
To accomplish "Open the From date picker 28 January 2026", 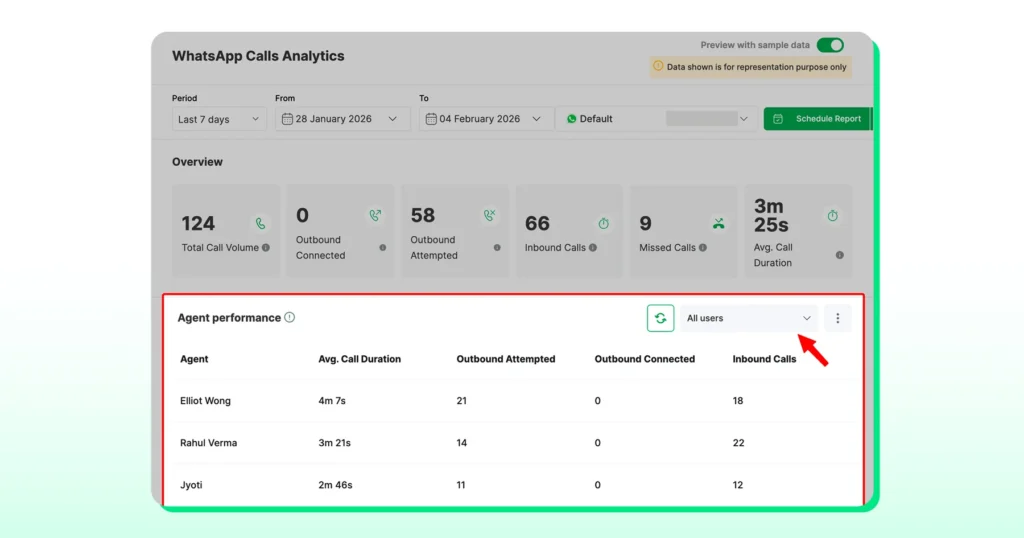I will [x=342, y=119].
